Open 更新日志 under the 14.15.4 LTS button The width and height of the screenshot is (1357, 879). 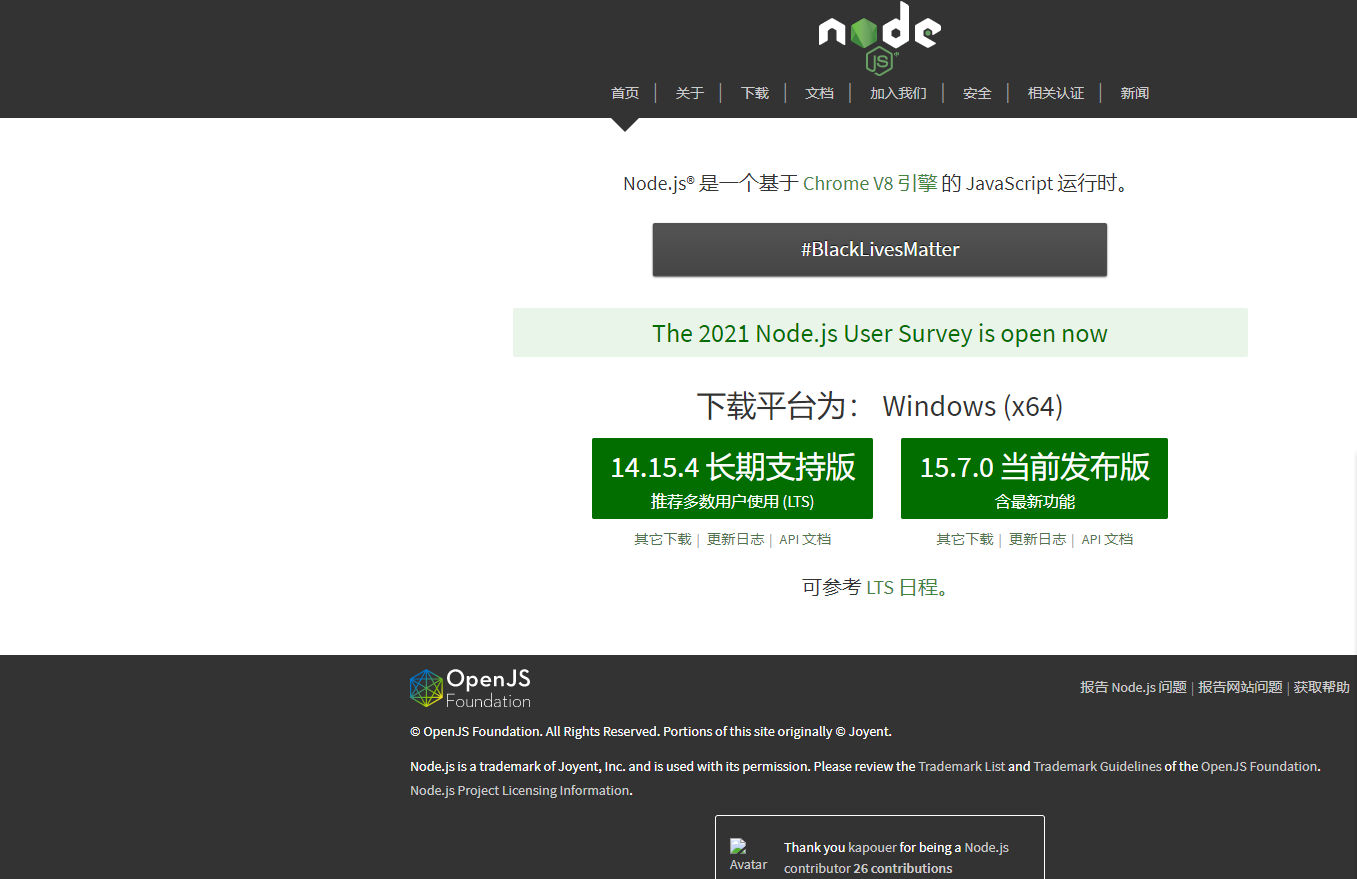click(x=735, y=539)
